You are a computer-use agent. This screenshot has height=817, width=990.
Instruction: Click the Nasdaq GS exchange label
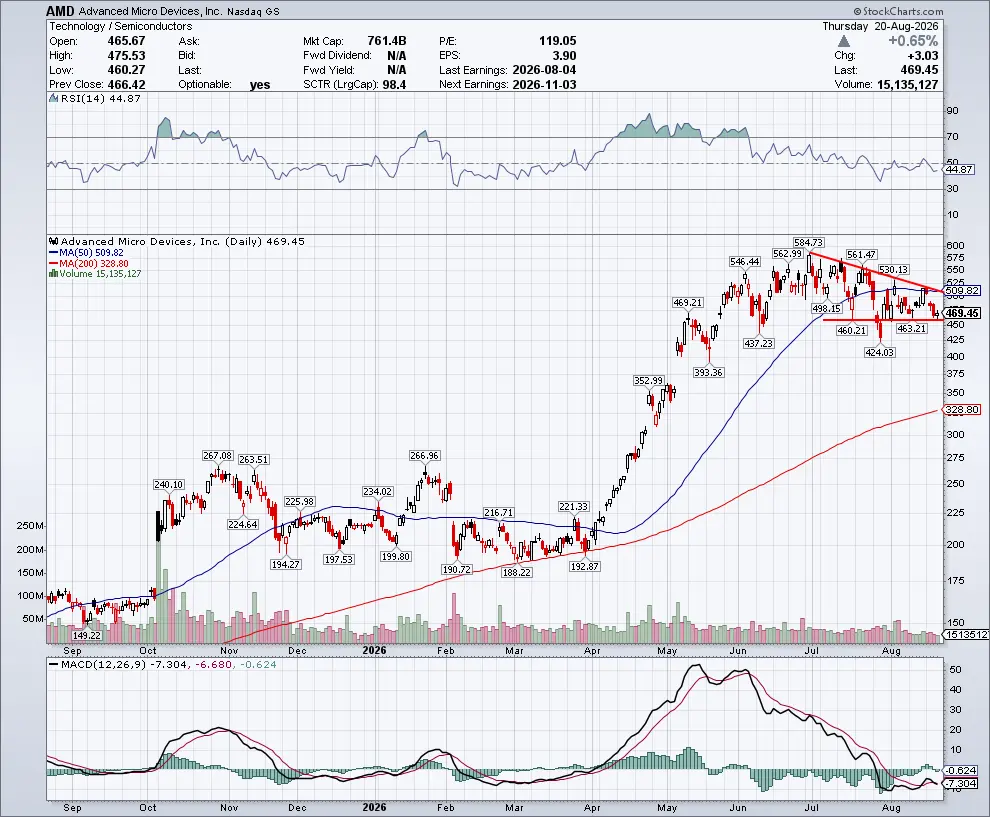tap(253, 11)
